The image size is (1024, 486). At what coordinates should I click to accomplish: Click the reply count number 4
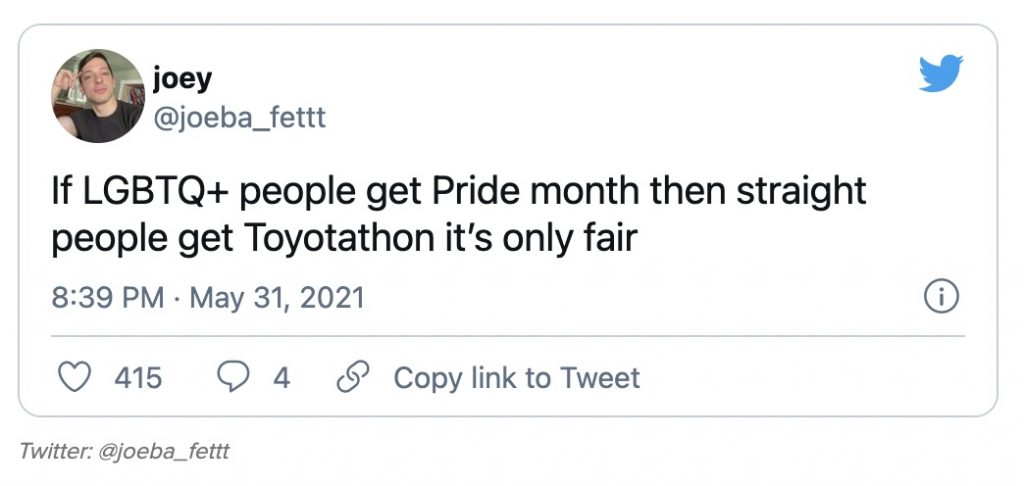281,377
